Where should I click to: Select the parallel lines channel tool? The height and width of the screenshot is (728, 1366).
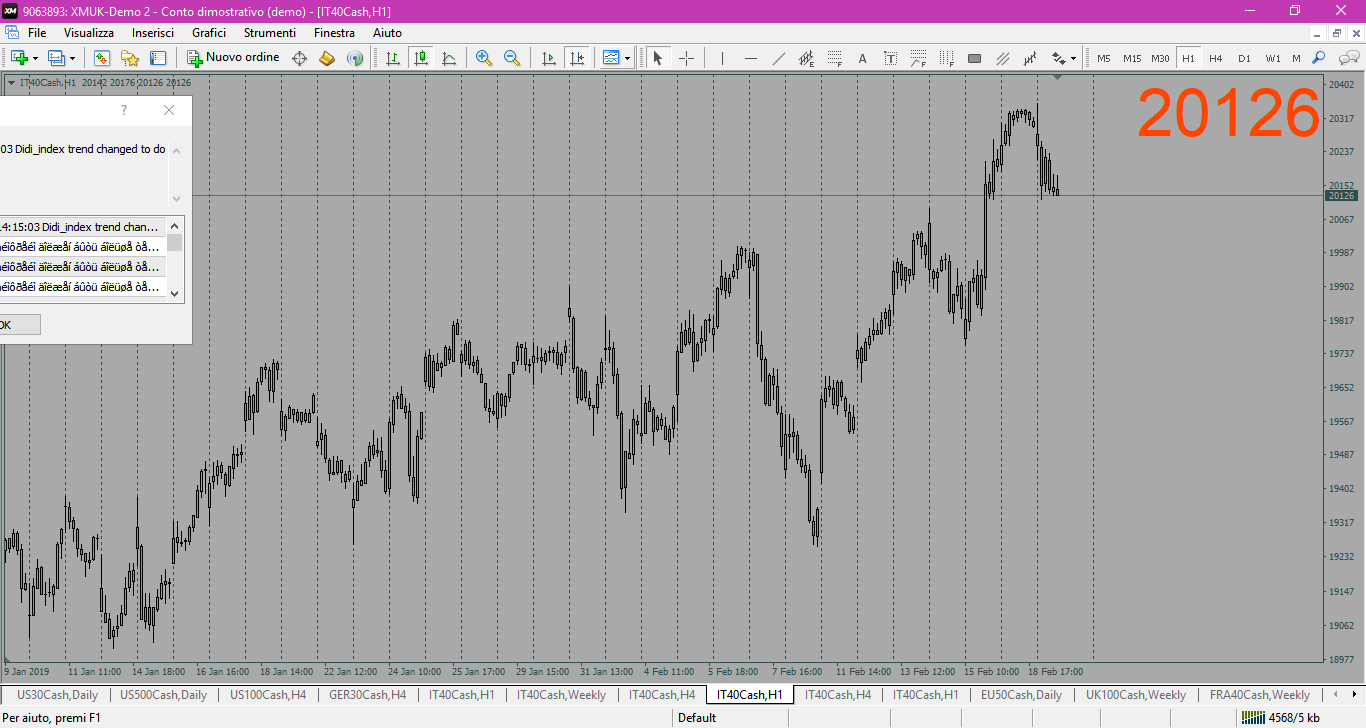pyautogui.click(x=1003, y=58)
